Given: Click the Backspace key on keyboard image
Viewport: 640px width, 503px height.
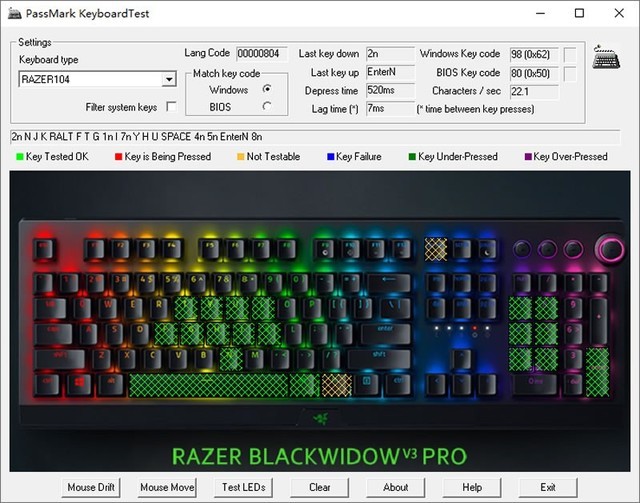Looking at the screenshot, I should [x=389, y=282].
